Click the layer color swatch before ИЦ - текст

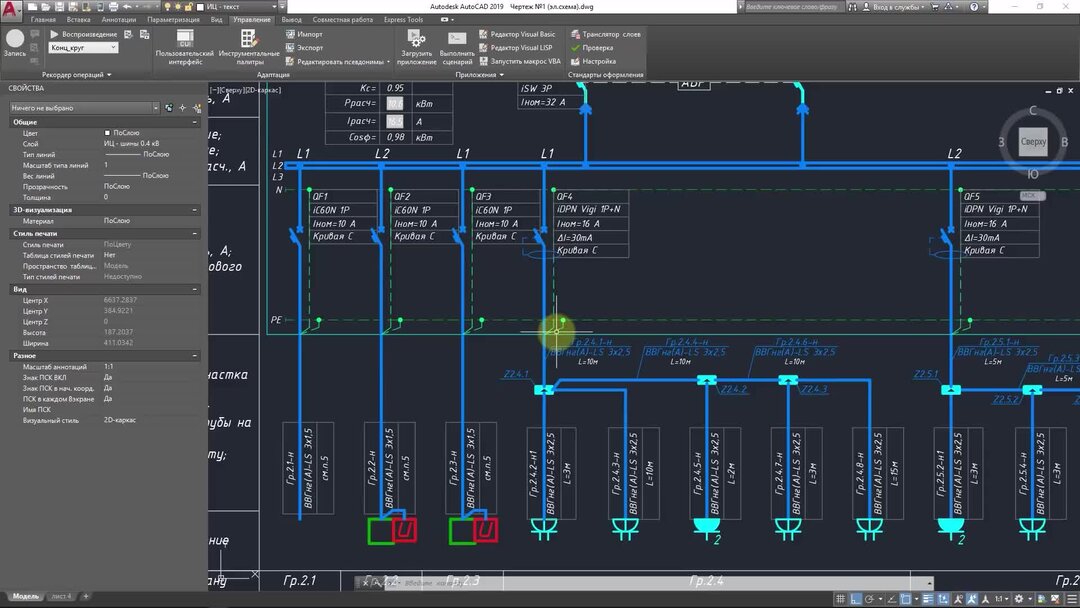(200, 7)
